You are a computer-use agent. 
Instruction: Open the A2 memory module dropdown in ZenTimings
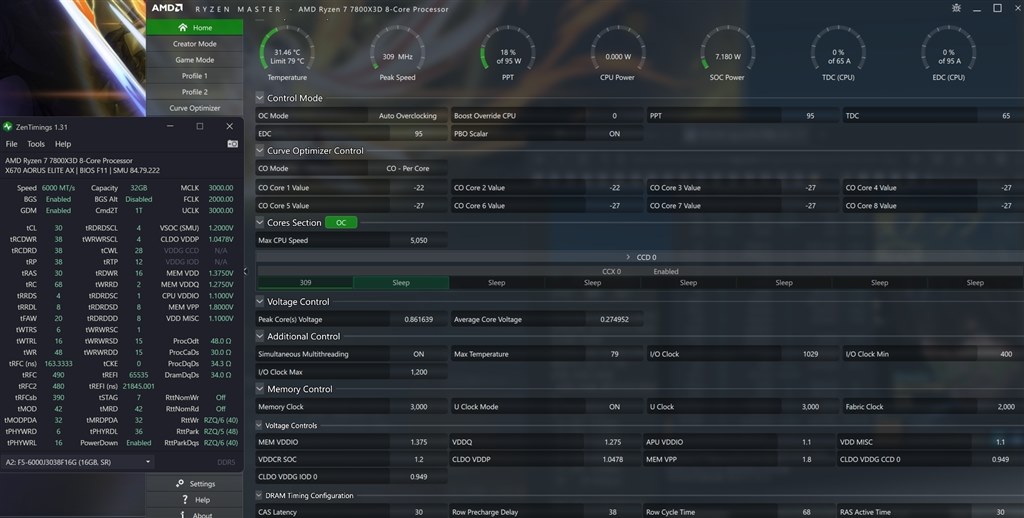pyautogui.click(x=77, y=462)
